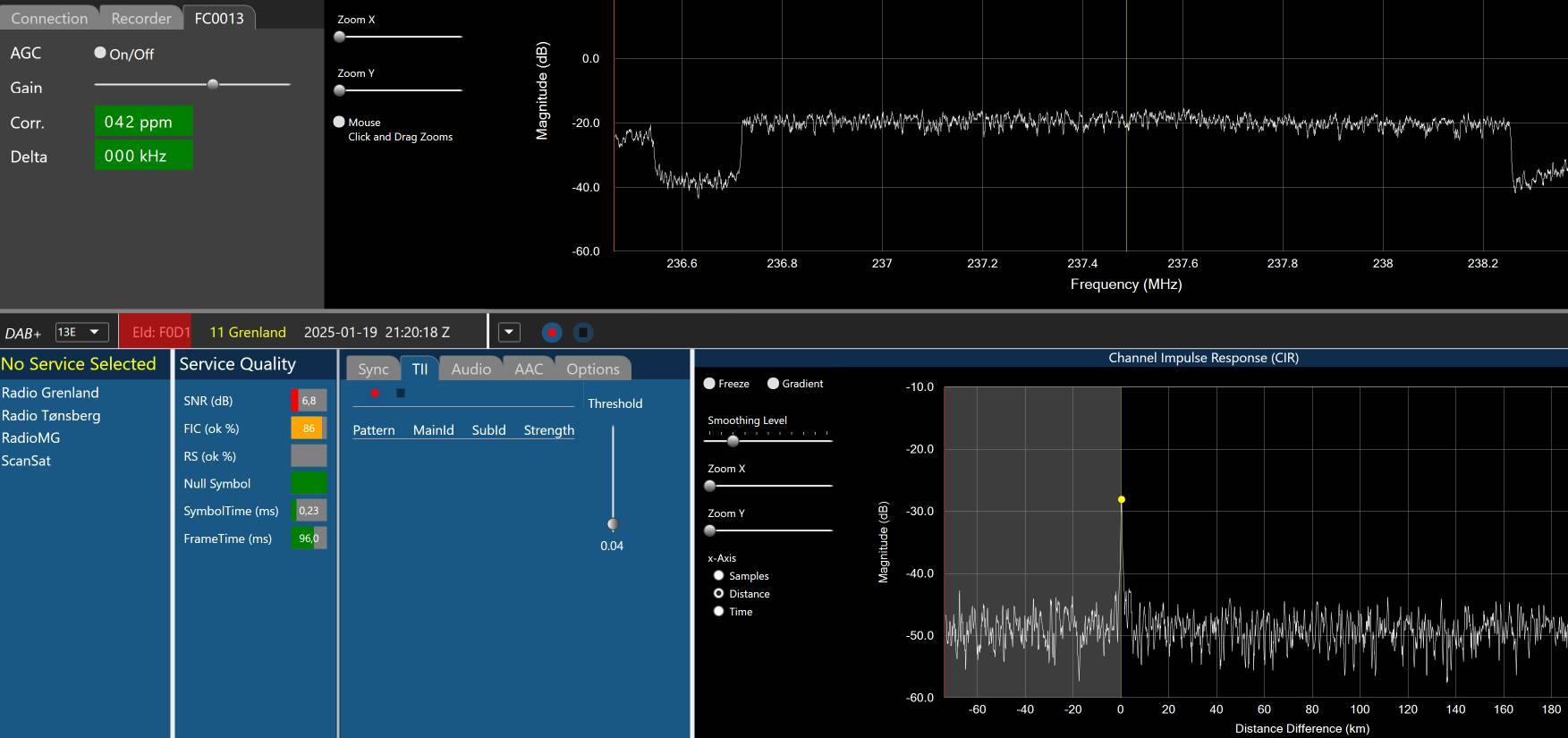Enable Mouse click and drag zooms

339,122
